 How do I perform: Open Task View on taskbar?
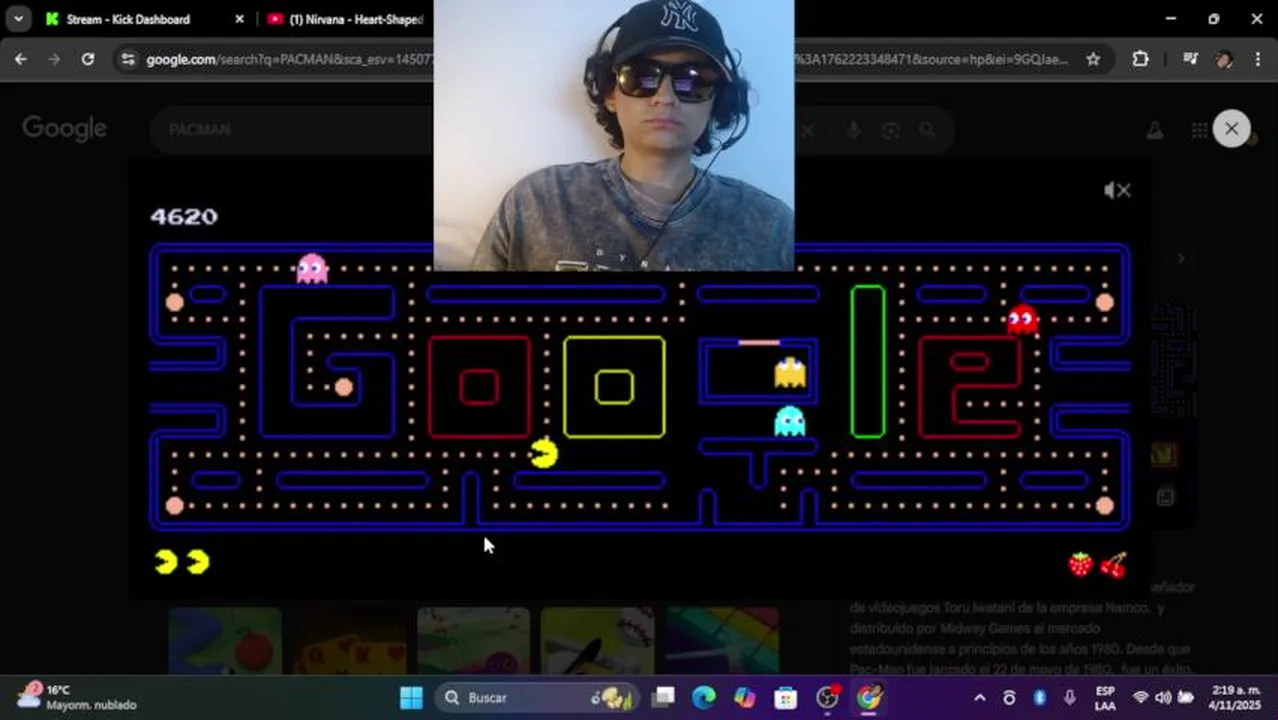click(x=664, y=697)
